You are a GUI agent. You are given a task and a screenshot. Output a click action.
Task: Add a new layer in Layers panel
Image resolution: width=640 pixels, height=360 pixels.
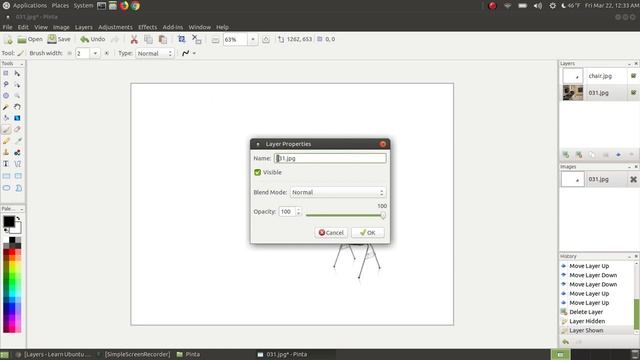[x=566, y=155]
